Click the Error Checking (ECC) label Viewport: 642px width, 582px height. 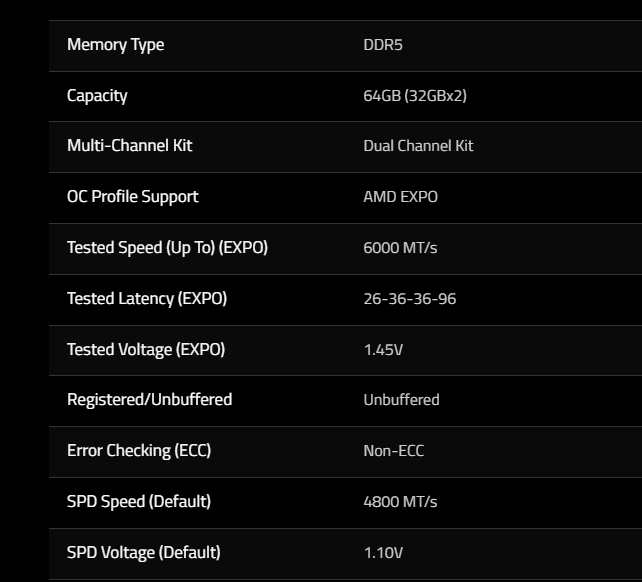point(138,451)
